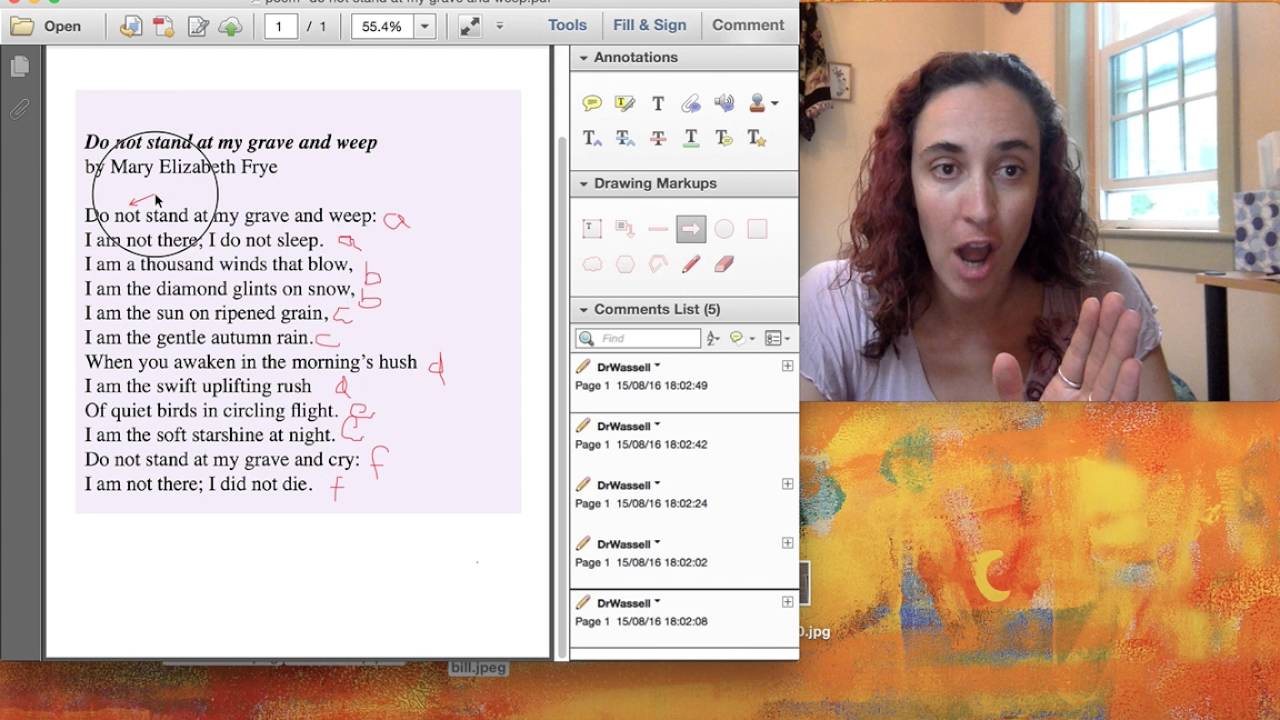Open the comments list options dropdown
The height and width of the screenshot is (720, 1280).
pyautogui.click(x=777, y=338)
